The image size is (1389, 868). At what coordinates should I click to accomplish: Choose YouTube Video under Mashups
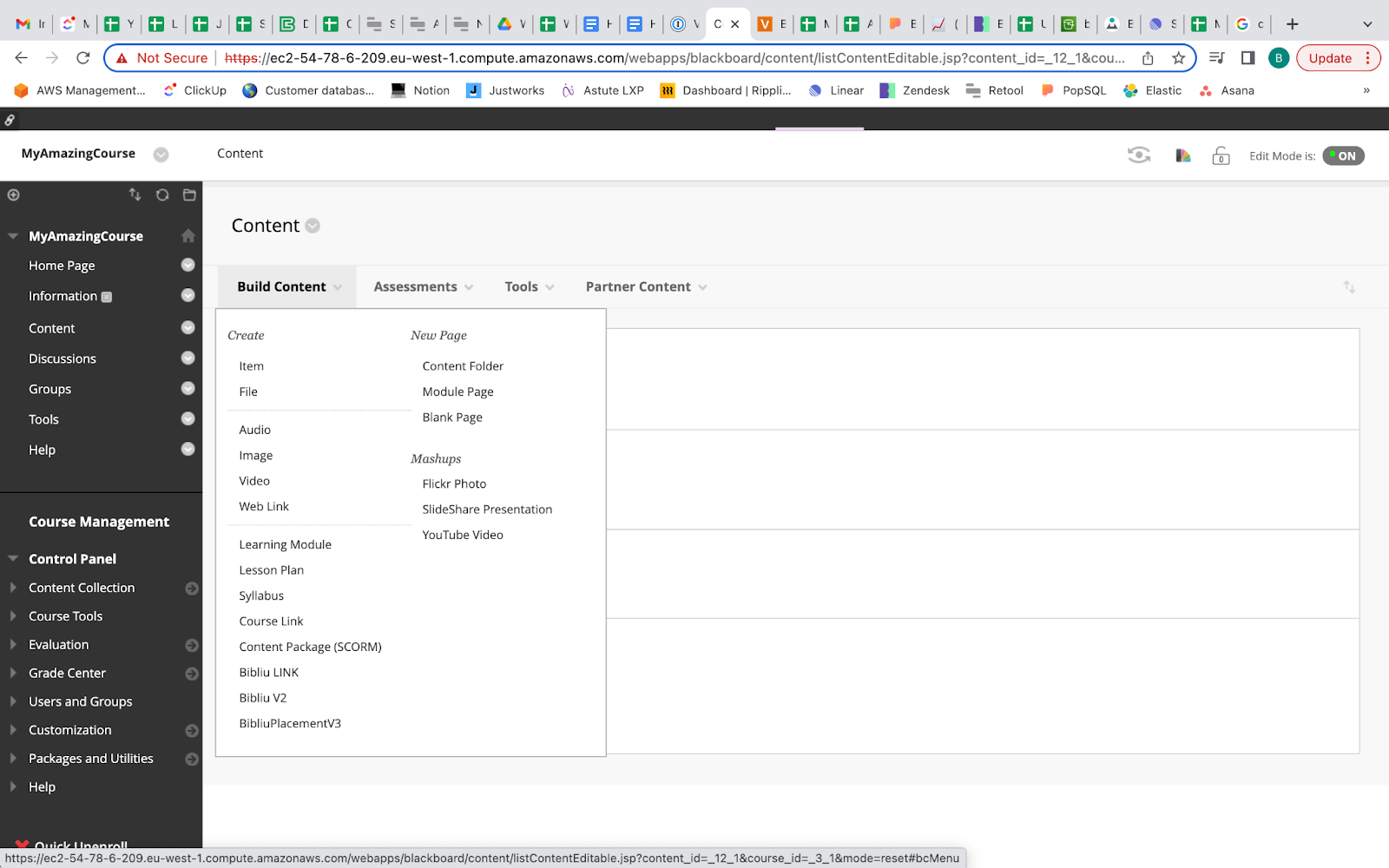coord(462,536)
